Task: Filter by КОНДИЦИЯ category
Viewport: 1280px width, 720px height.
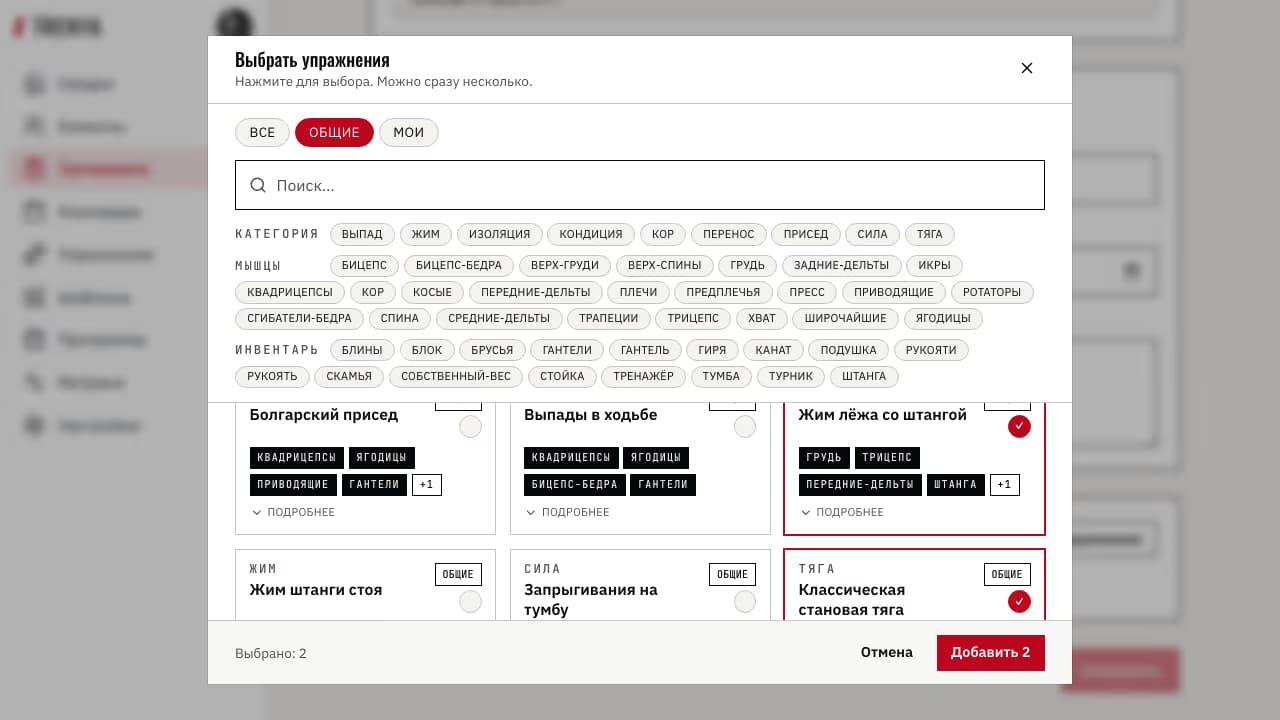Action: (x=591, y=234)
